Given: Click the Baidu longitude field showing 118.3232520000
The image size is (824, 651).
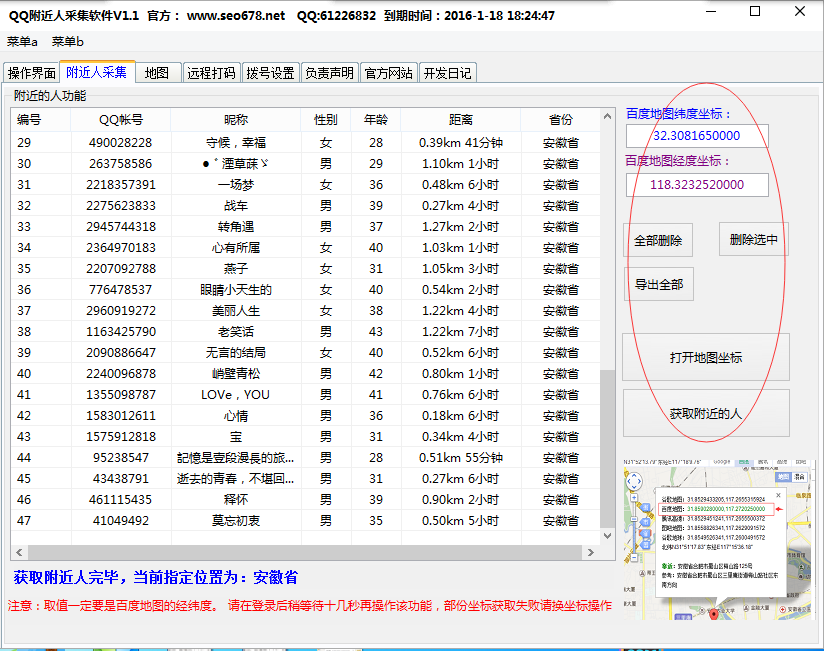Looking at the screenshot, I should click(697, 185).
